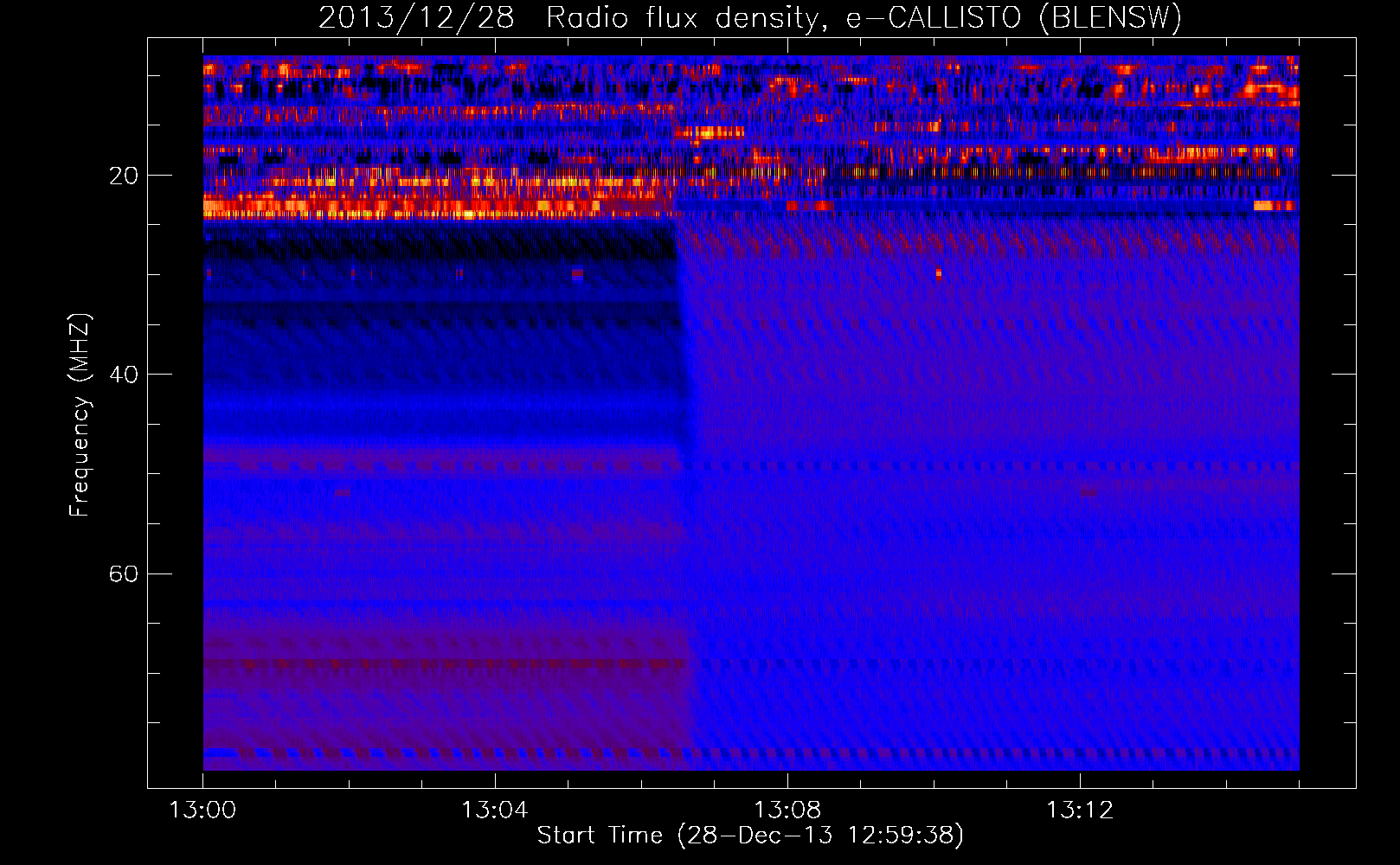Click the '13:08' time tick label

pos(787,811)
